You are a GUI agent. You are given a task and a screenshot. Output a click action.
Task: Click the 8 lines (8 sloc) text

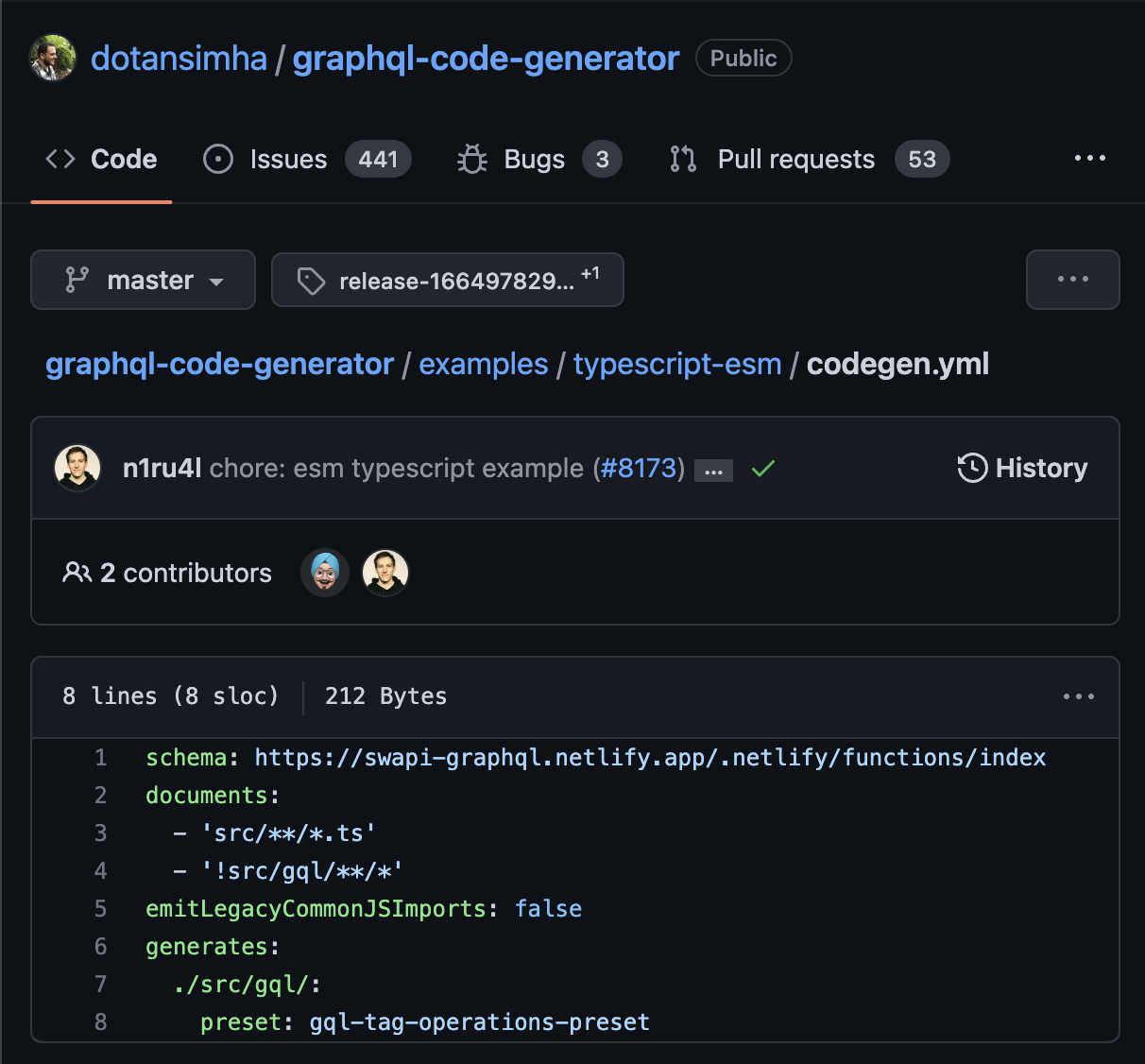tap(171, 696)
